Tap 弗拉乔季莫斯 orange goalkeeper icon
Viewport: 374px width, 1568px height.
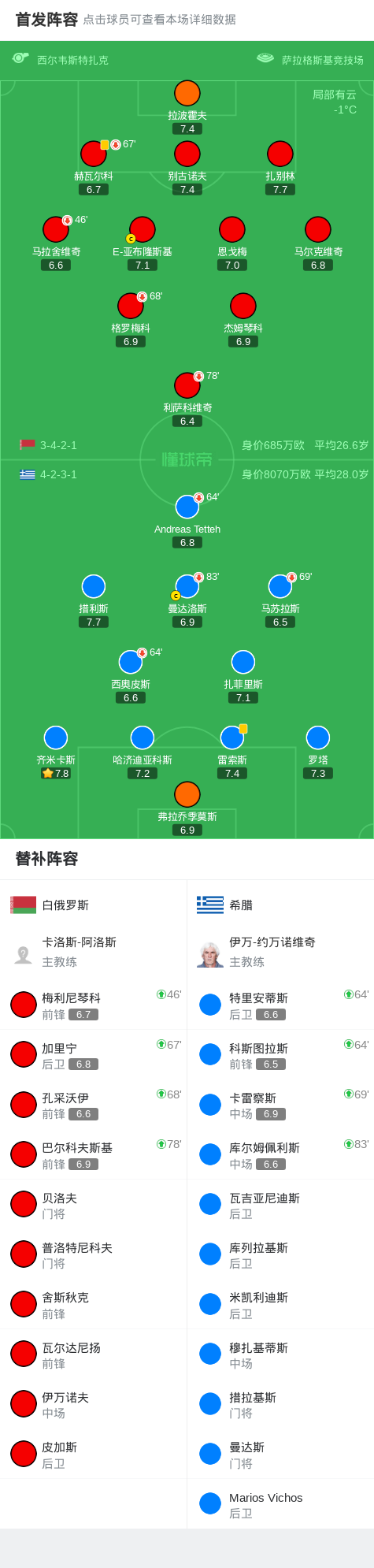[187, 794]
